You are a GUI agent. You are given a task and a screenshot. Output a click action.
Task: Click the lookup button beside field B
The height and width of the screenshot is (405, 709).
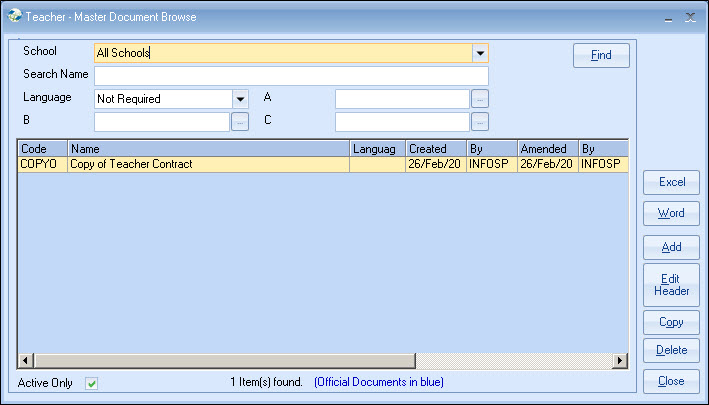click(240, 122)
